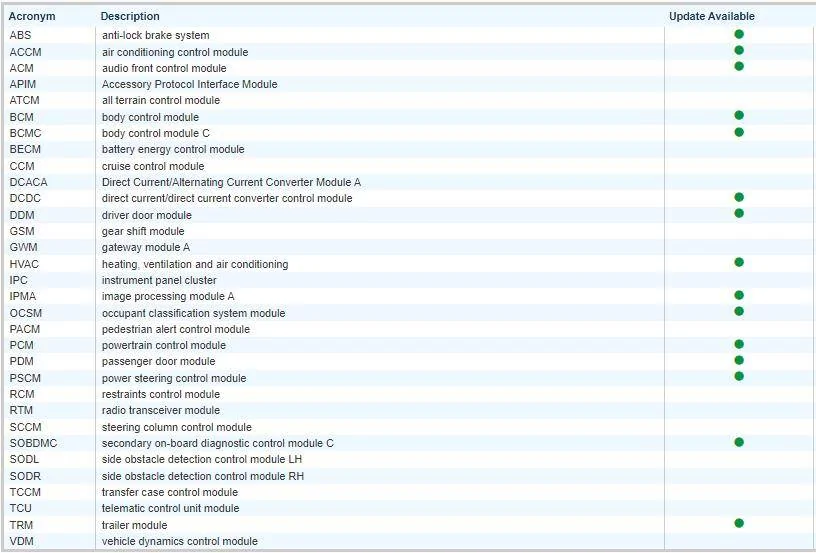The height and width of the screenshot is (553, 816).
Task: Click the TRM trailer module update dot
Action: tap(739, 523)
